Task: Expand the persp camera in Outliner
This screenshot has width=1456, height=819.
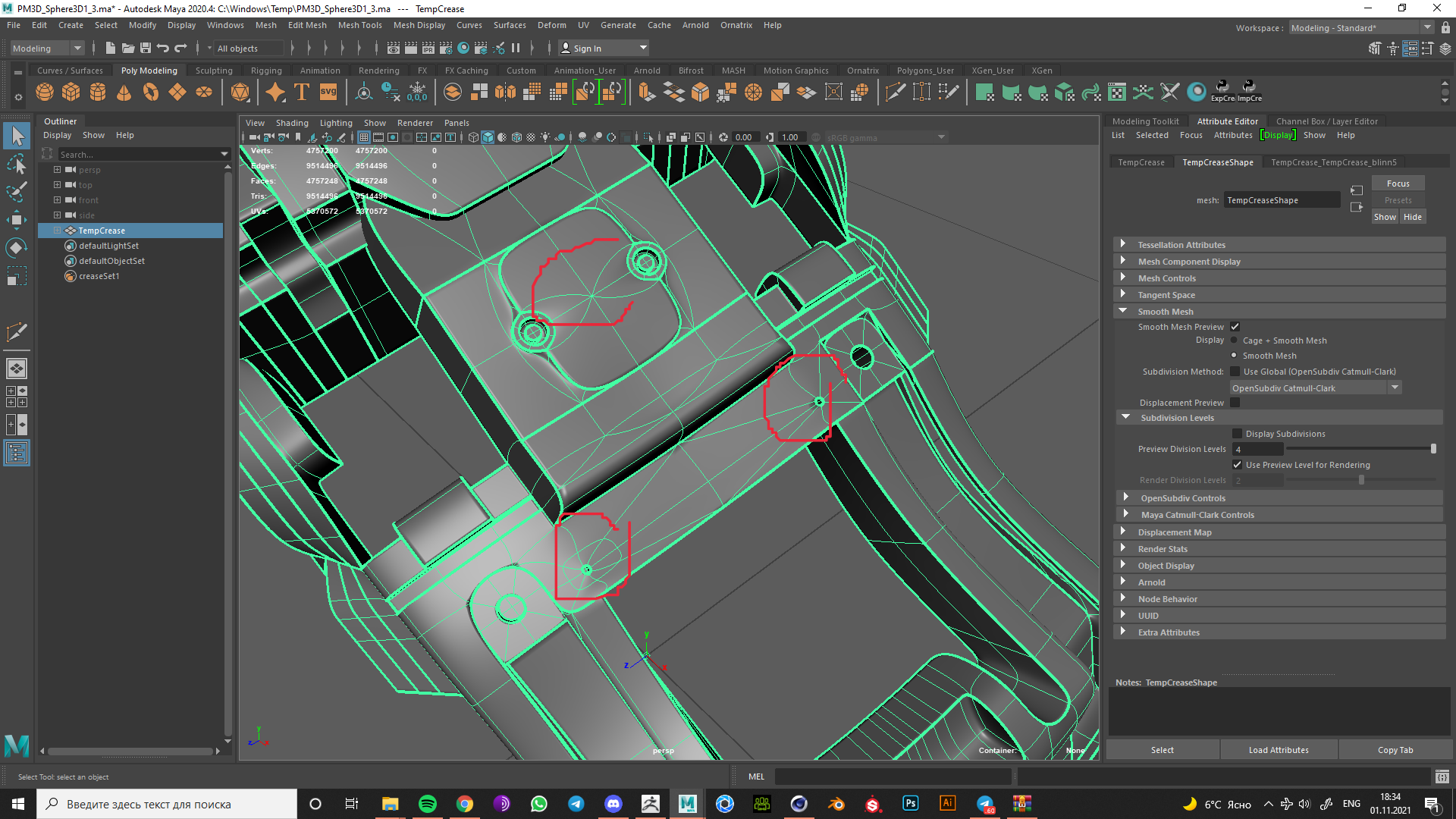Action: 57,170
